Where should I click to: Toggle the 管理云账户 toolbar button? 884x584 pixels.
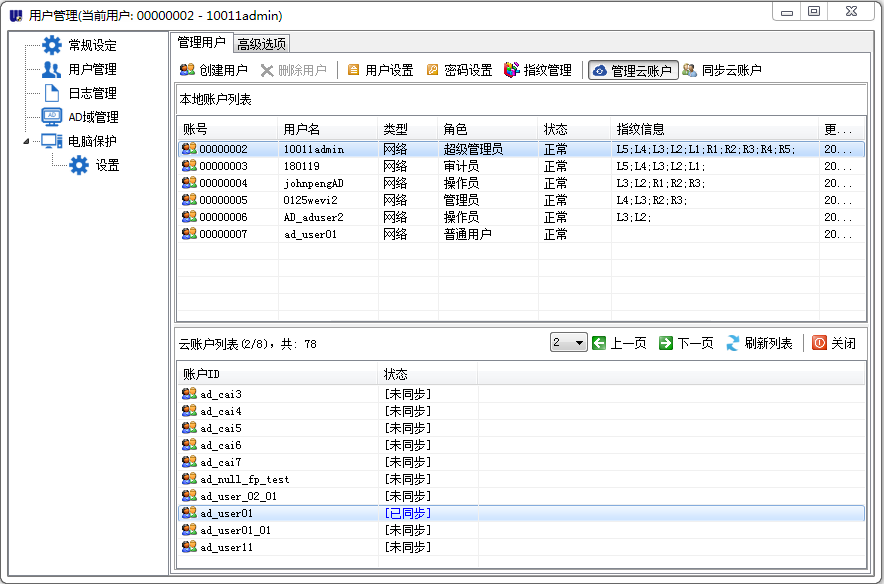(x=634, y=70)
